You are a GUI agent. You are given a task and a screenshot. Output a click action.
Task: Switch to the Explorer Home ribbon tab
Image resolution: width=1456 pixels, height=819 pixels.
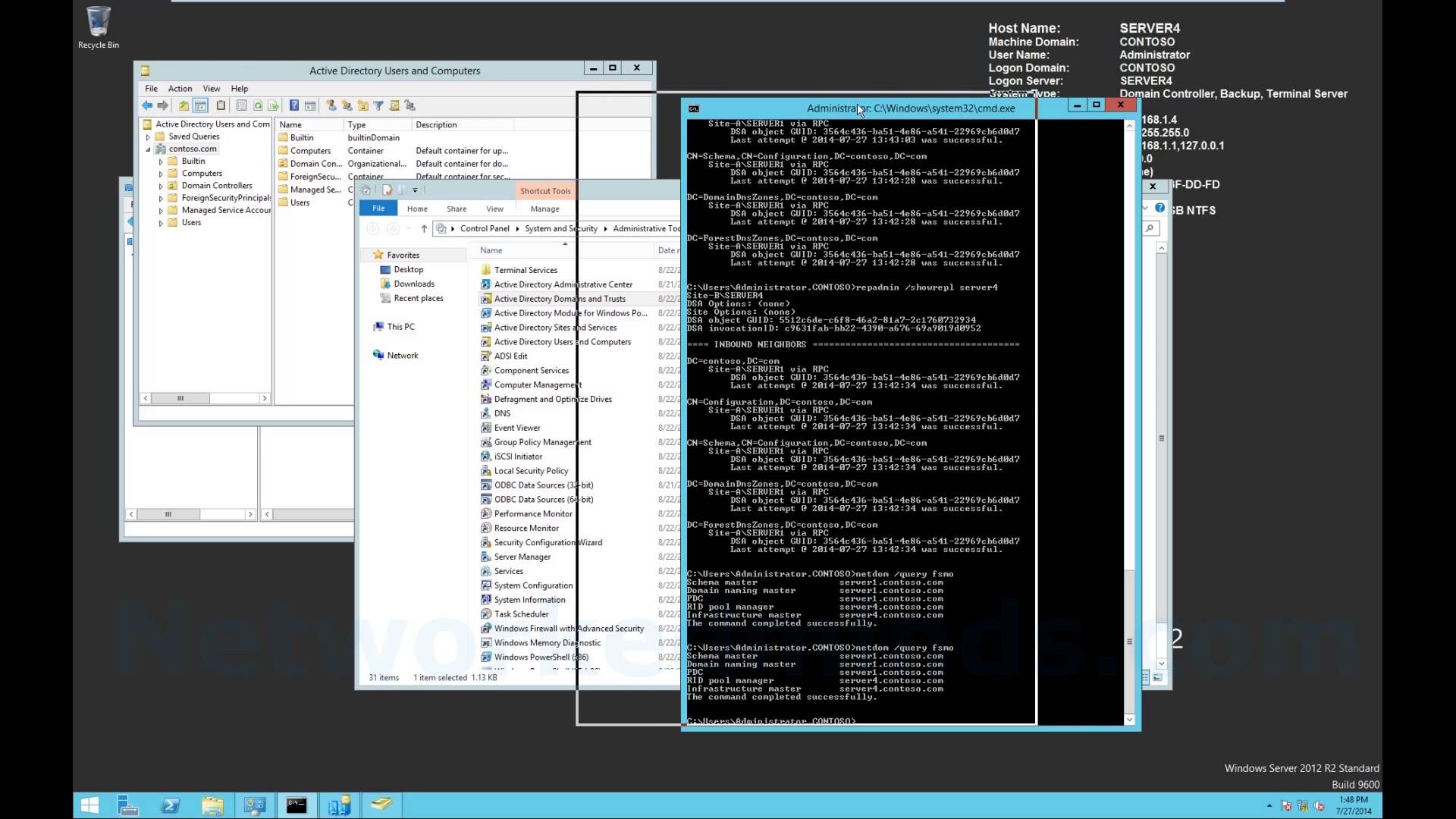[417, 209]
